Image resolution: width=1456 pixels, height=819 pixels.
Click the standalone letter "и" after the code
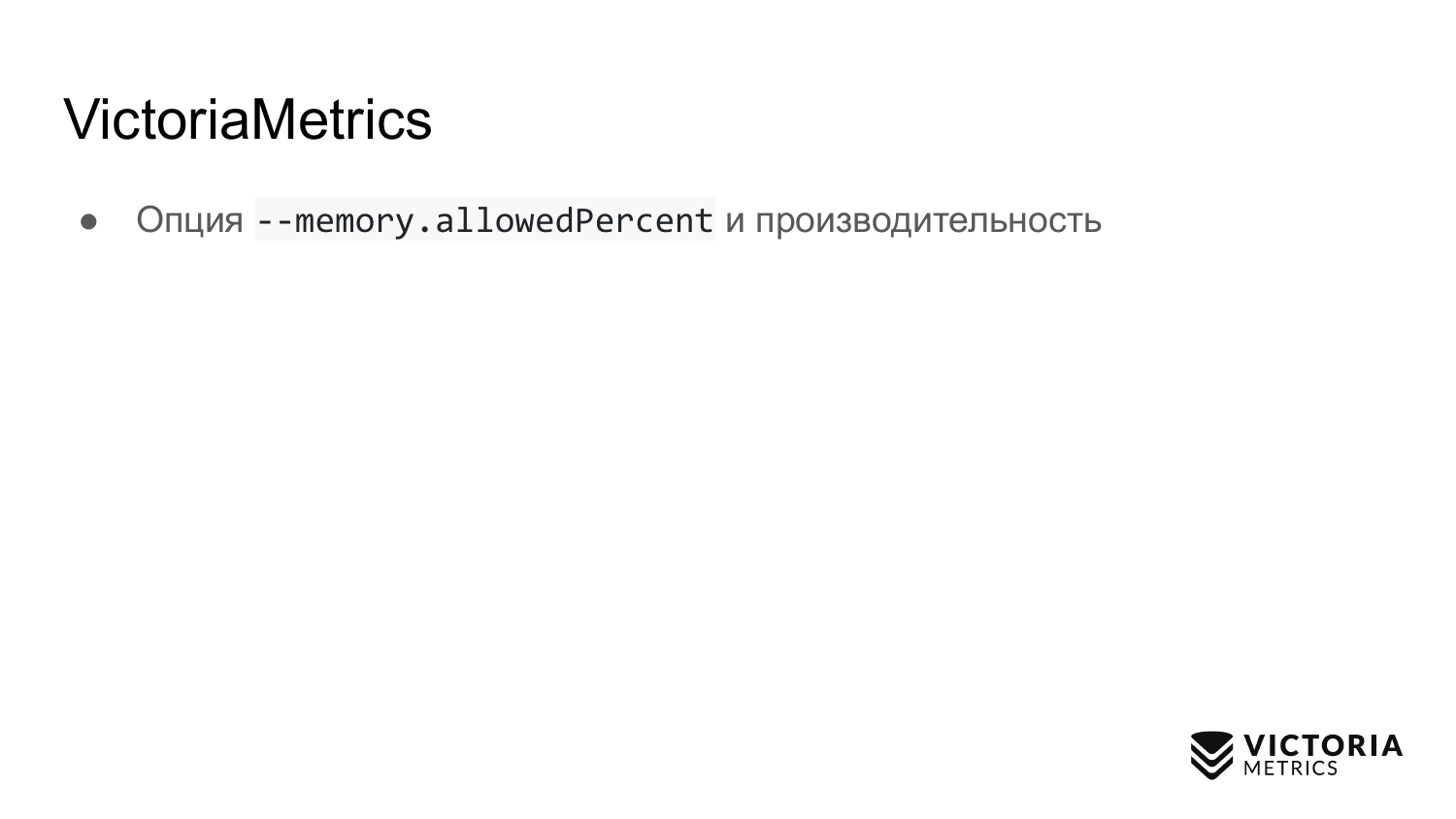[x=735, y=221]
